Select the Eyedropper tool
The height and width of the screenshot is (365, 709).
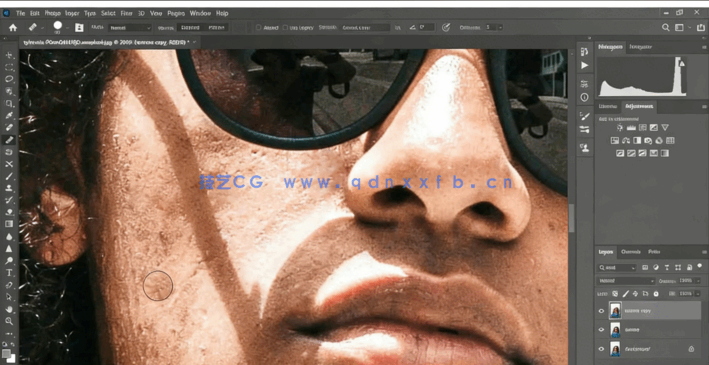(x=9, y=116)
